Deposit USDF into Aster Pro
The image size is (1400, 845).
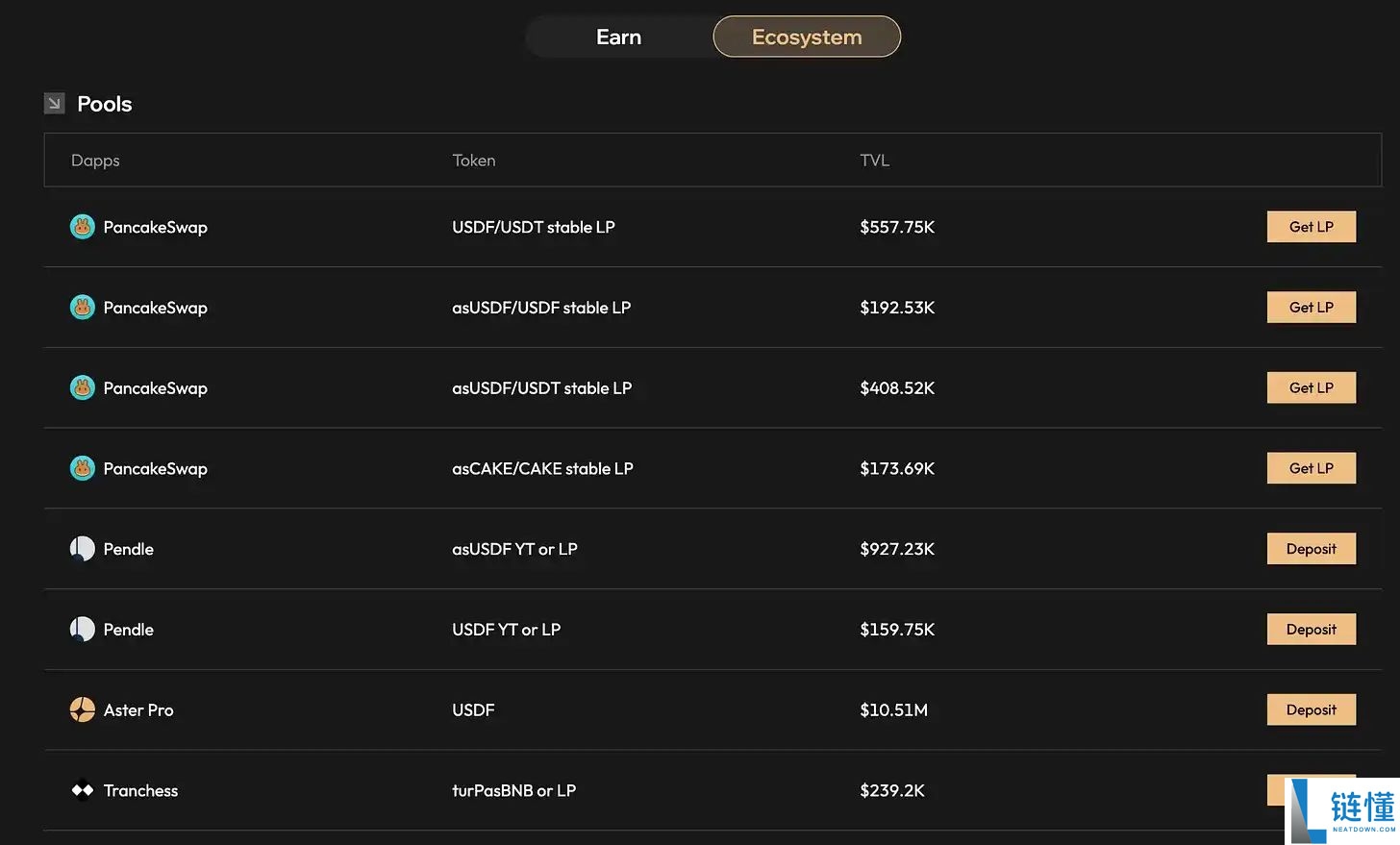pos(1312,709)
